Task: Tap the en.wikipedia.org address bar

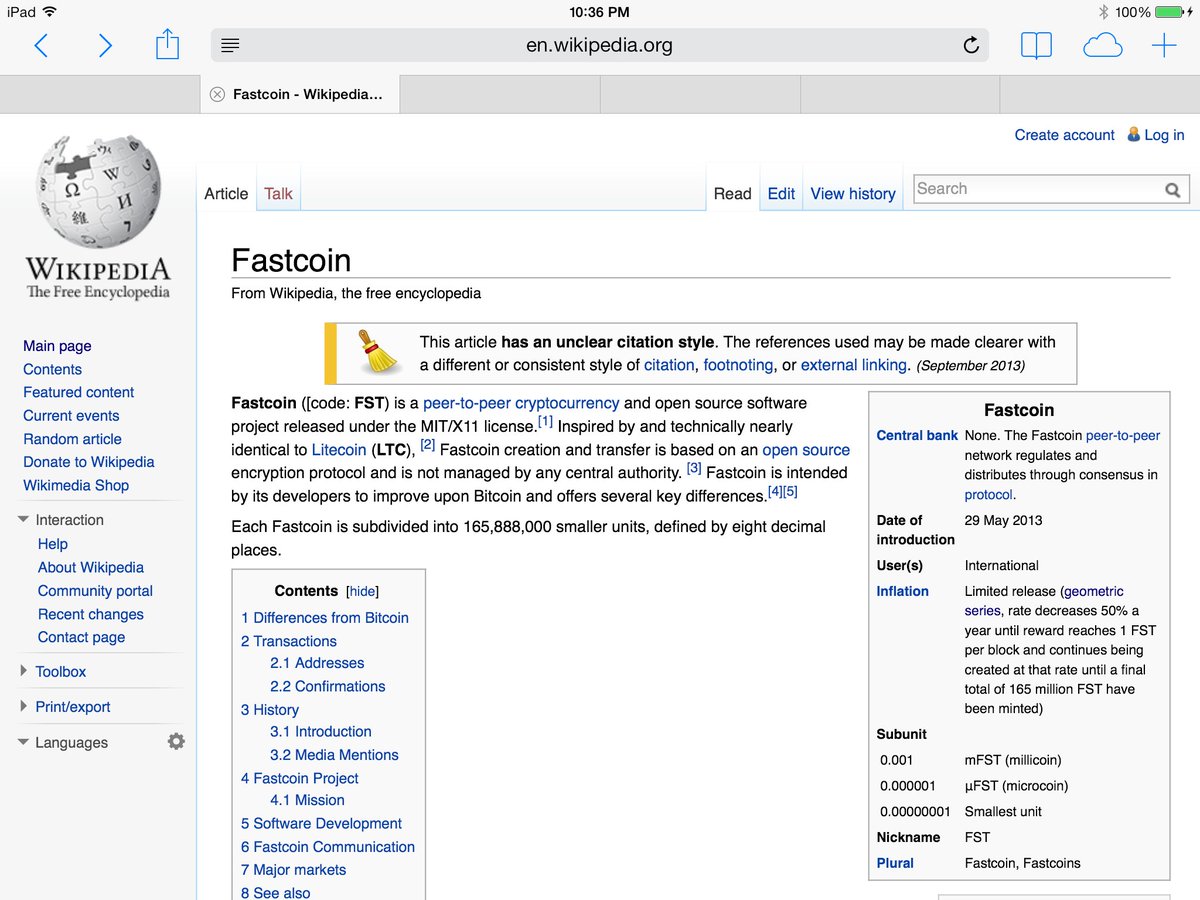Action: pos(599,45)
